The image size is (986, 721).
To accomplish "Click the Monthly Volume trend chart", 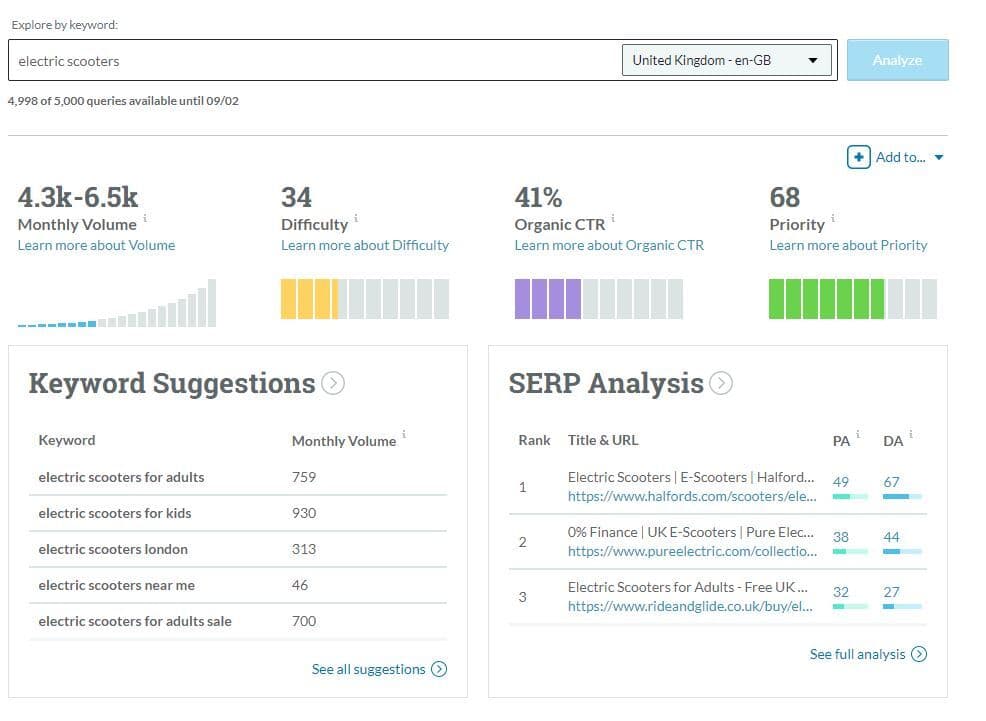I will pyautogui.click(x=117, y=303).
